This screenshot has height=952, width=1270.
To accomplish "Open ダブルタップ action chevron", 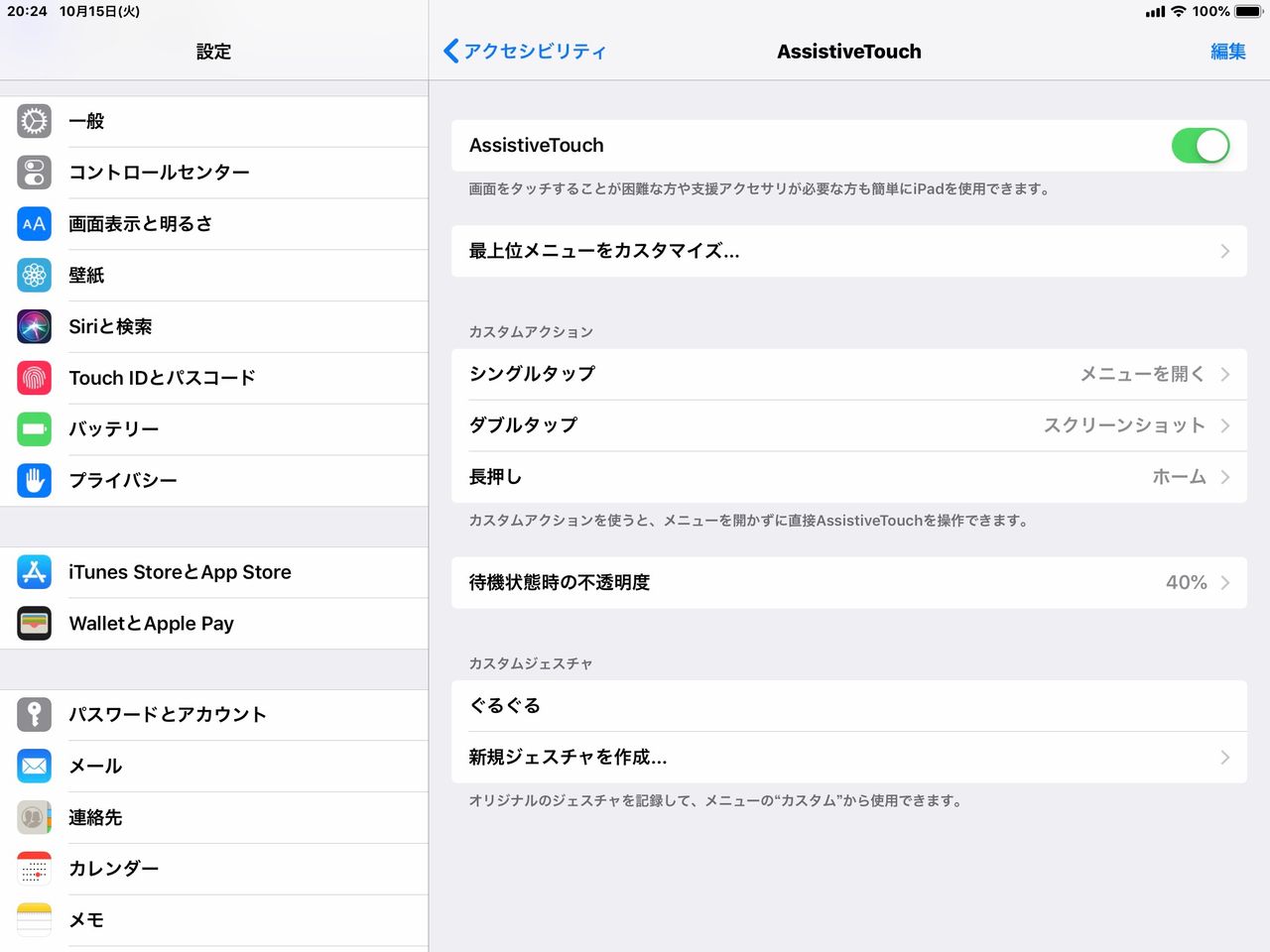I will click(1225, 425).
